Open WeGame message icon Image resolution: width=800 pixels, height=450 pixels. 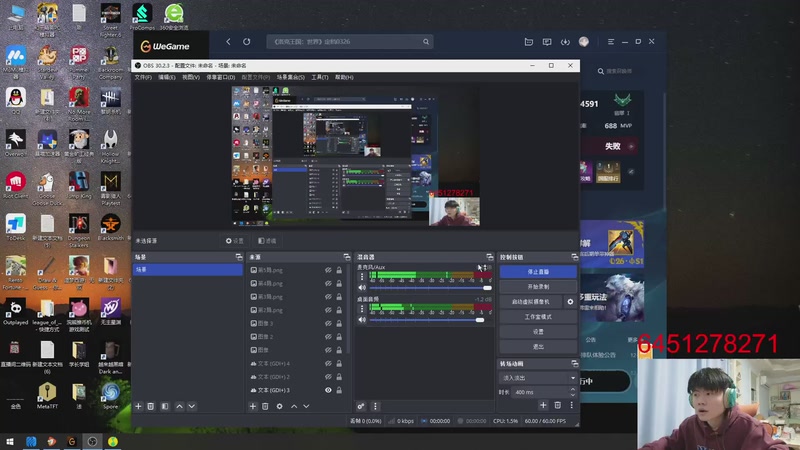(x=547, y=42)
